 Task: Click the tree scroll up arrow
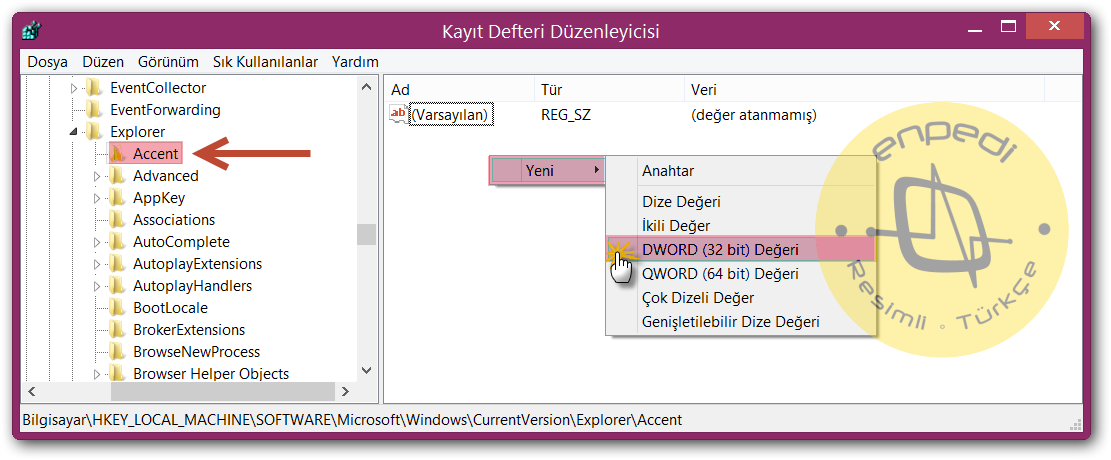tap(366, 87)
